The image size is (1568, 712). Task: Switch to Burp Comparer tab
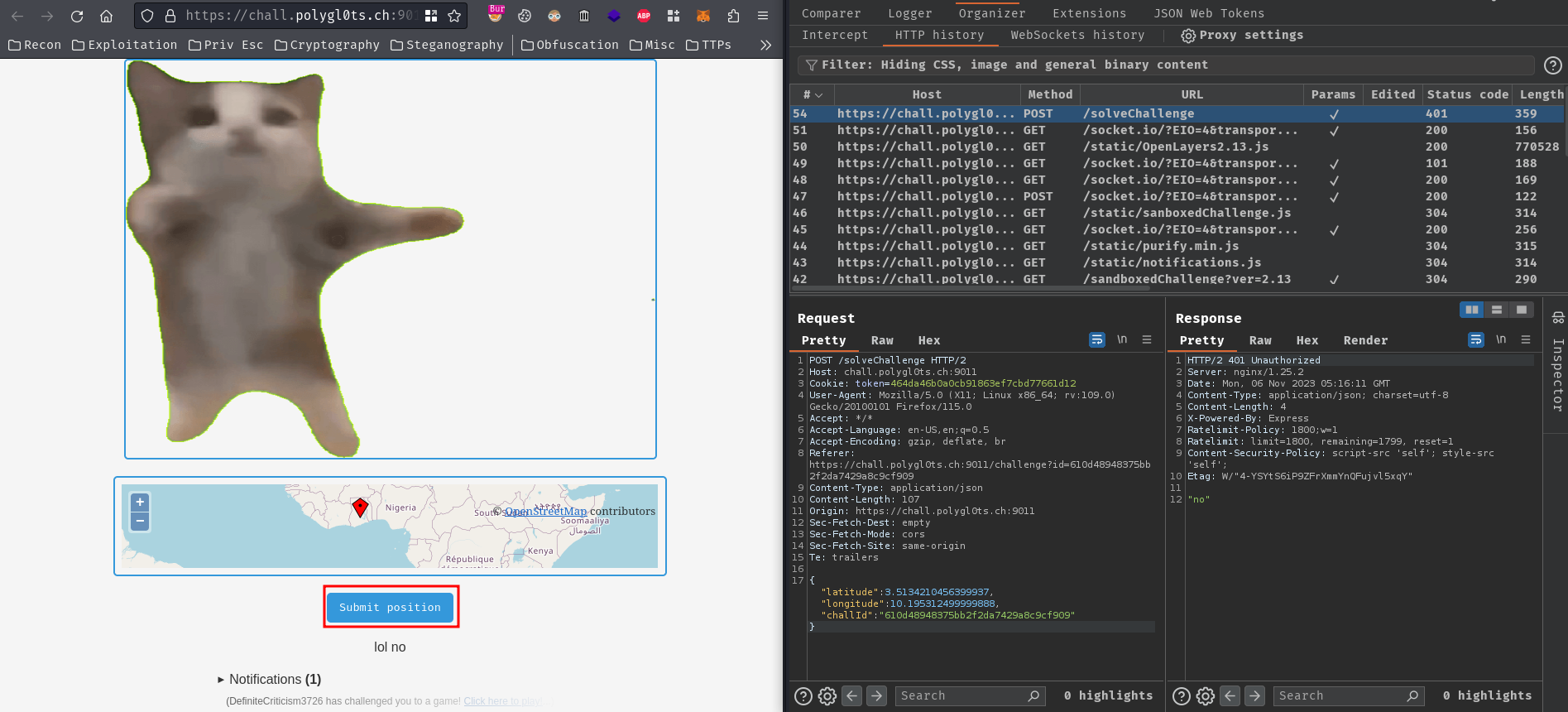(831, 13)
